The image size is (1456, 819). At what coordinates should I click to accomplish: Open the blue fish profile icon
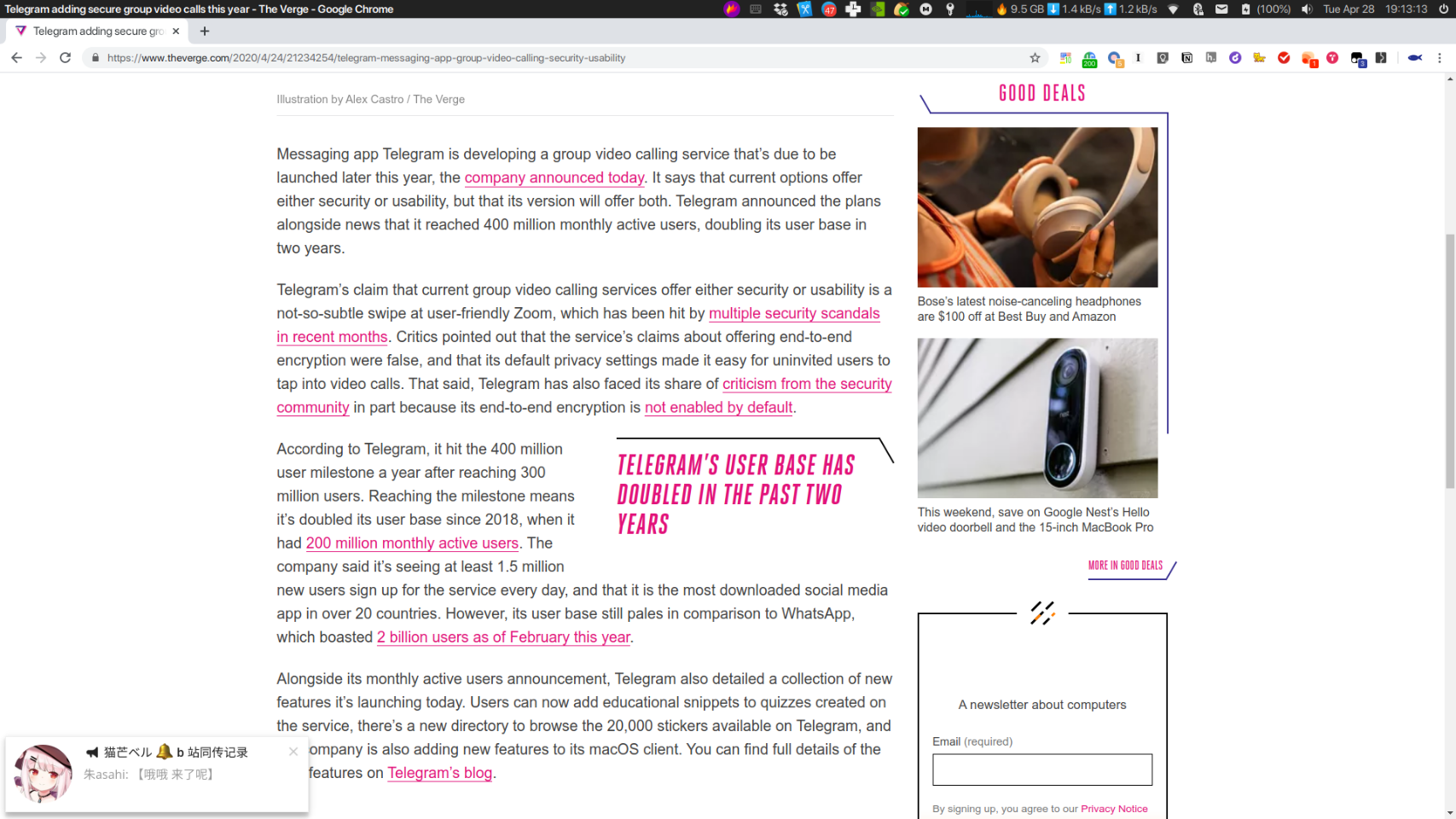[1415, 58]
